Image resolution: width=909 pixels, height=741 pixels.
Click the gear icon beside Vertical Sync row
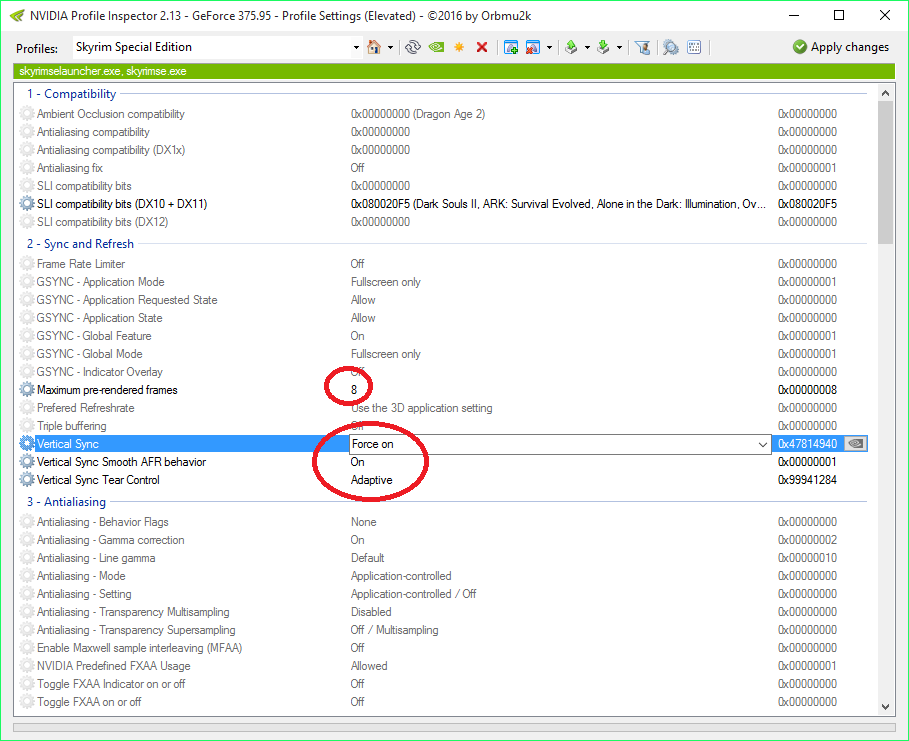click(27, 444)
